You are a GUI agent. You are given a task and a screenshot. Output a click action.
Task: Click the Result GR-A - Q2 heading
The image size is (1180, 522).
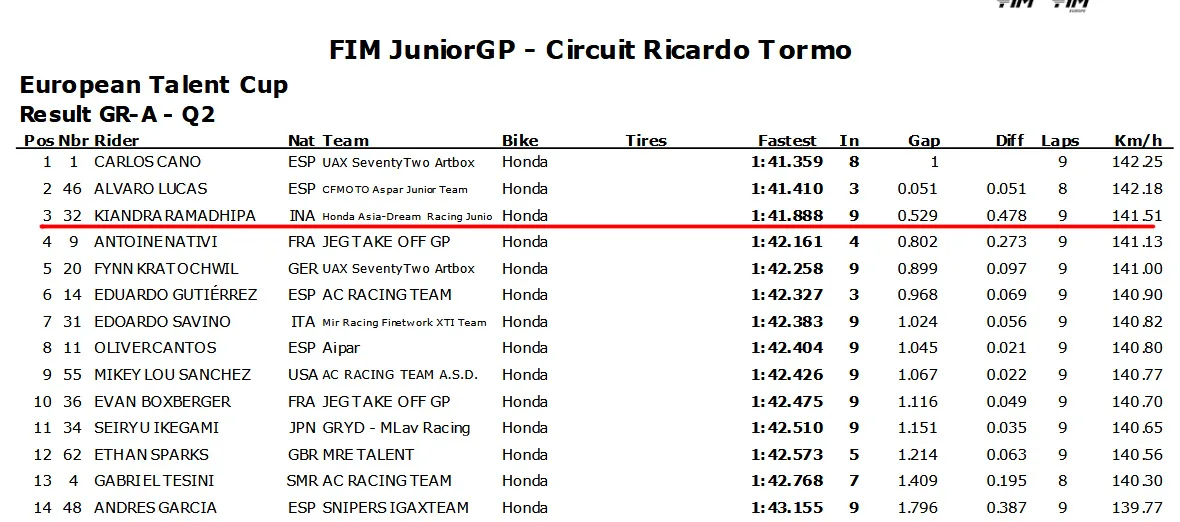117,114
